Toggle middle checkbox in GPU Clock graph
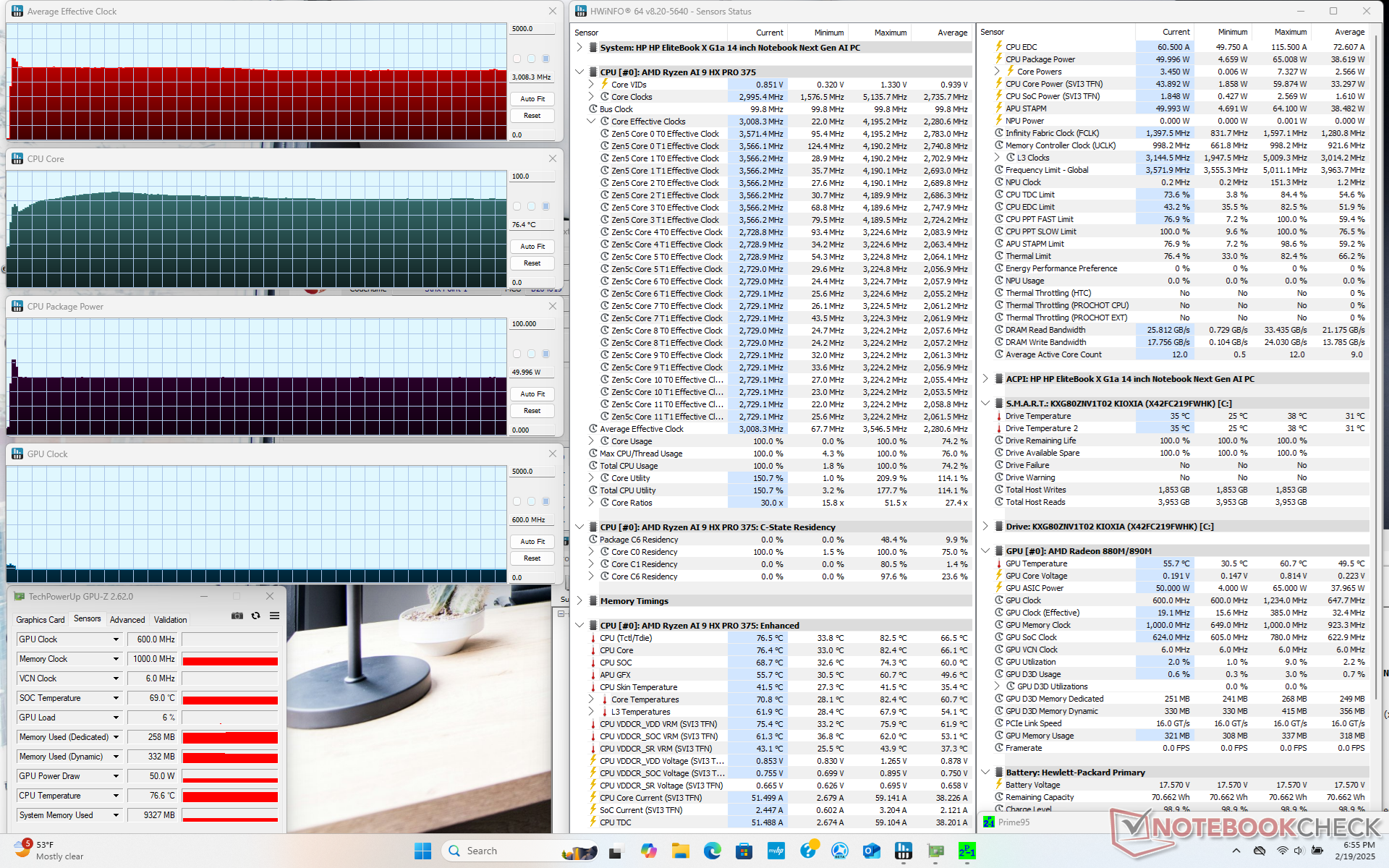Screen dimensions: 1389x868 click(x=531, y=501)
